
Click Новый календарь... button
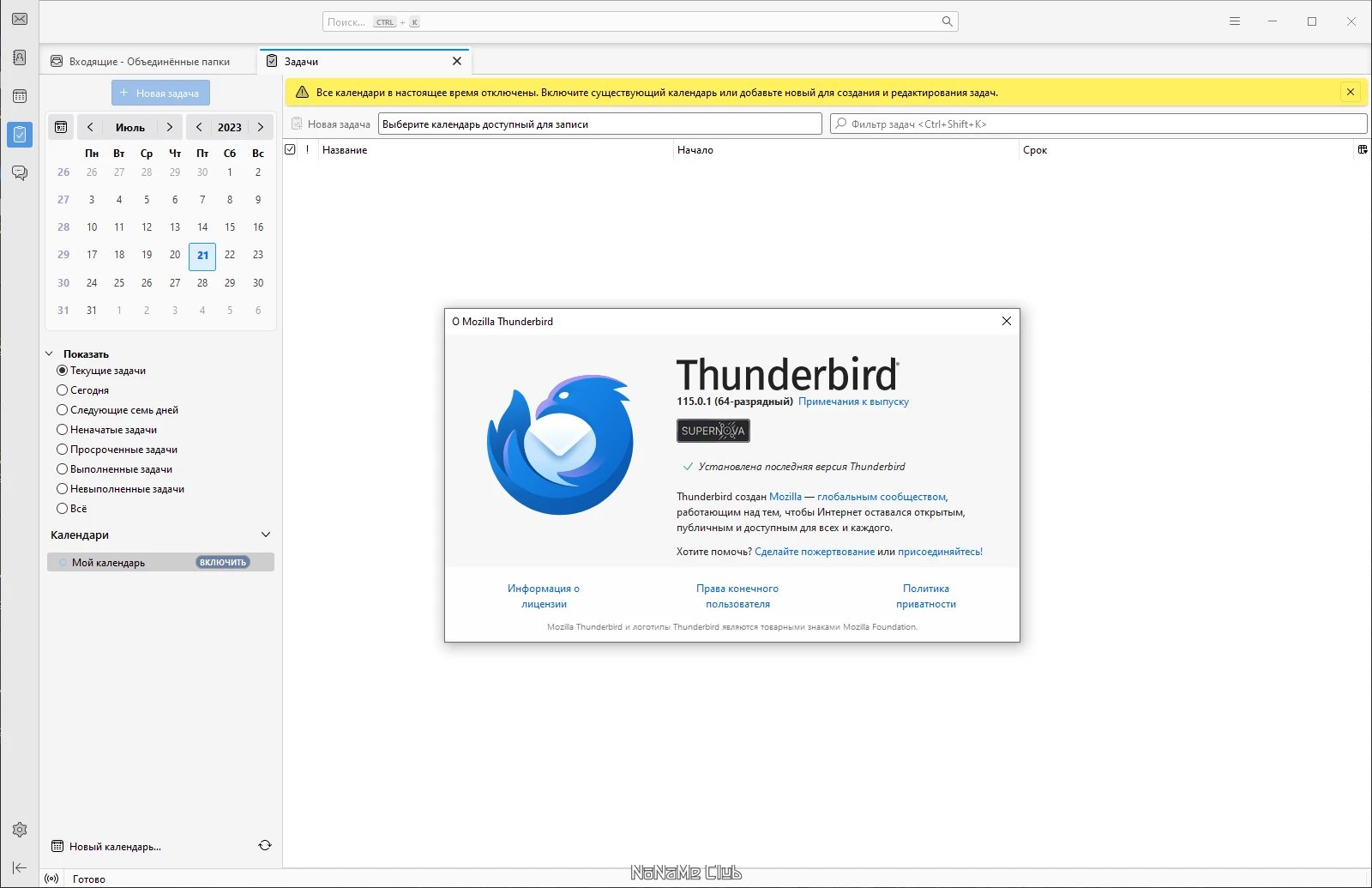click(x=106, y=846)
